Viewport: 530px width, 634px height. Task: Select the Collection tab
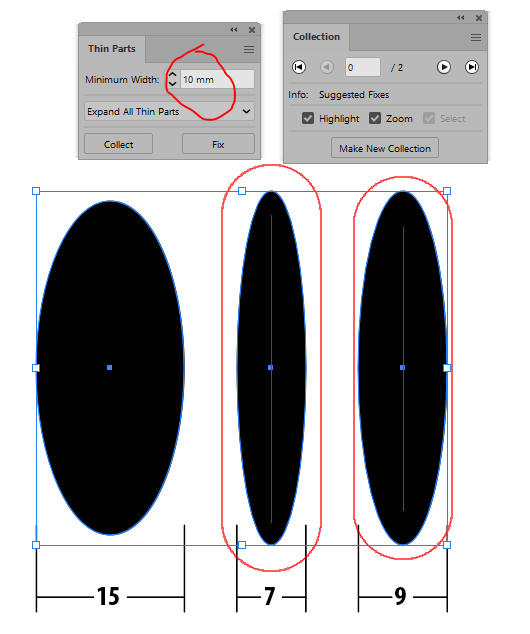click(316, 37)
